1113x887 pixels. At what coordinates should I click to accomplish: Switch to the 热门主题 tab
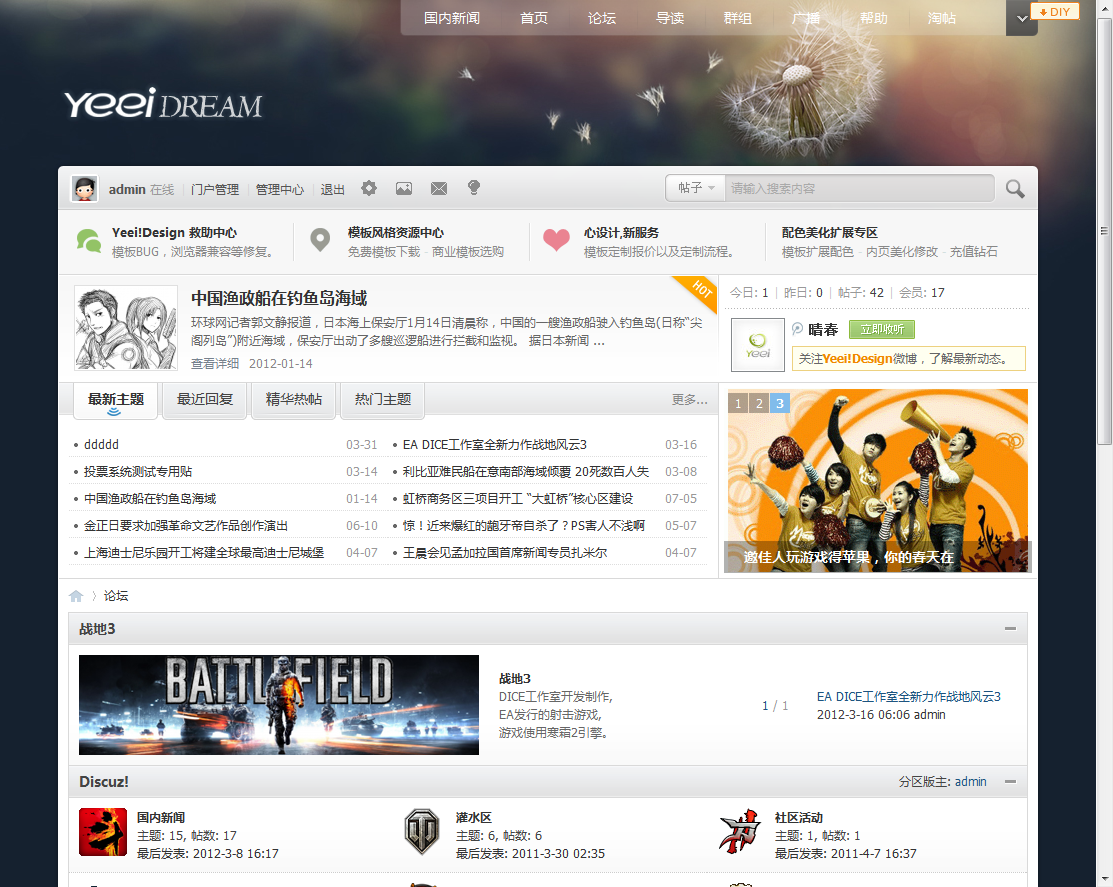pos(383,400)
